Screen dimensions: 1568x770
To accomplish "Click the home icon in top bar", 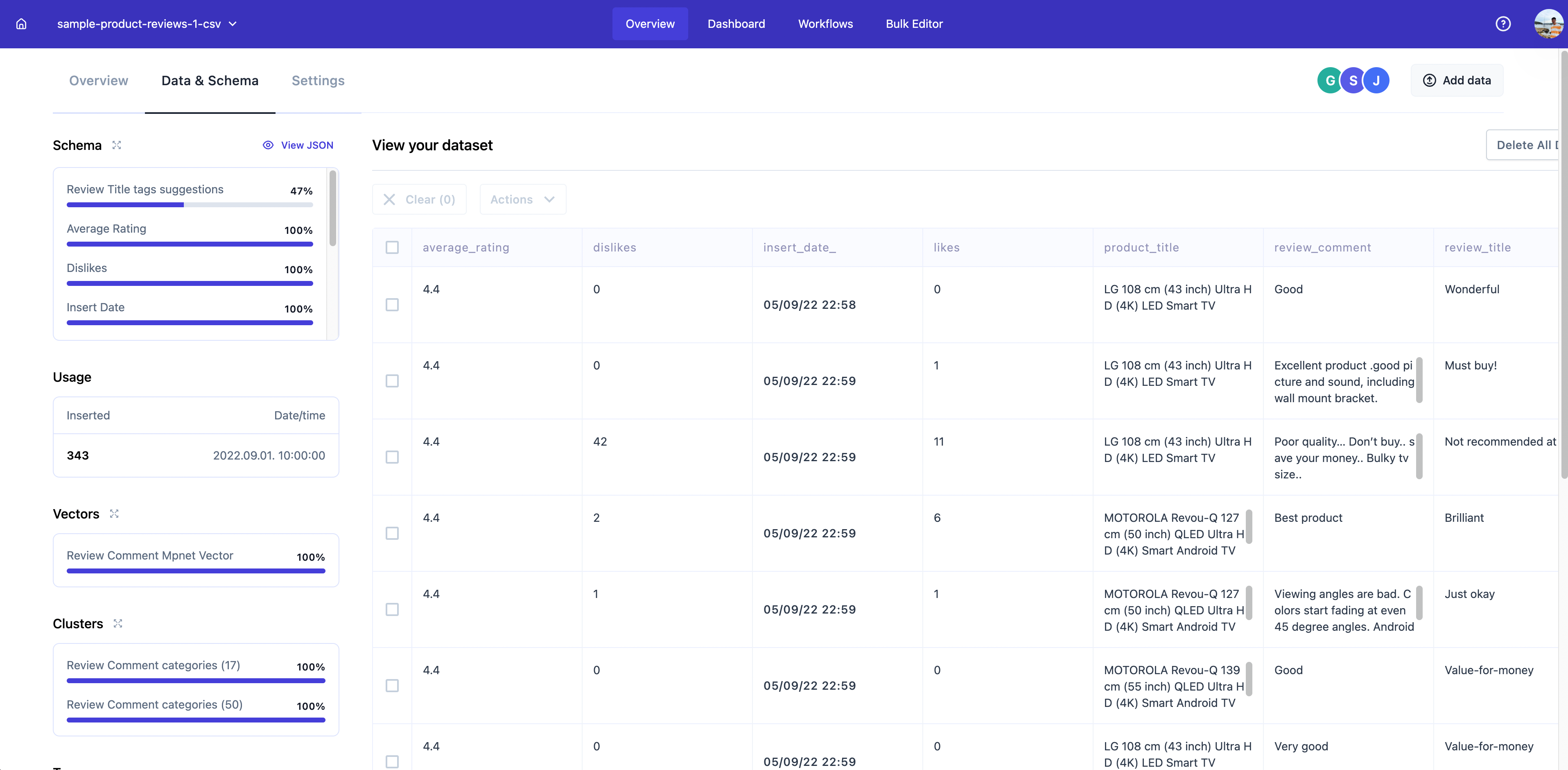I will [21, 24].
